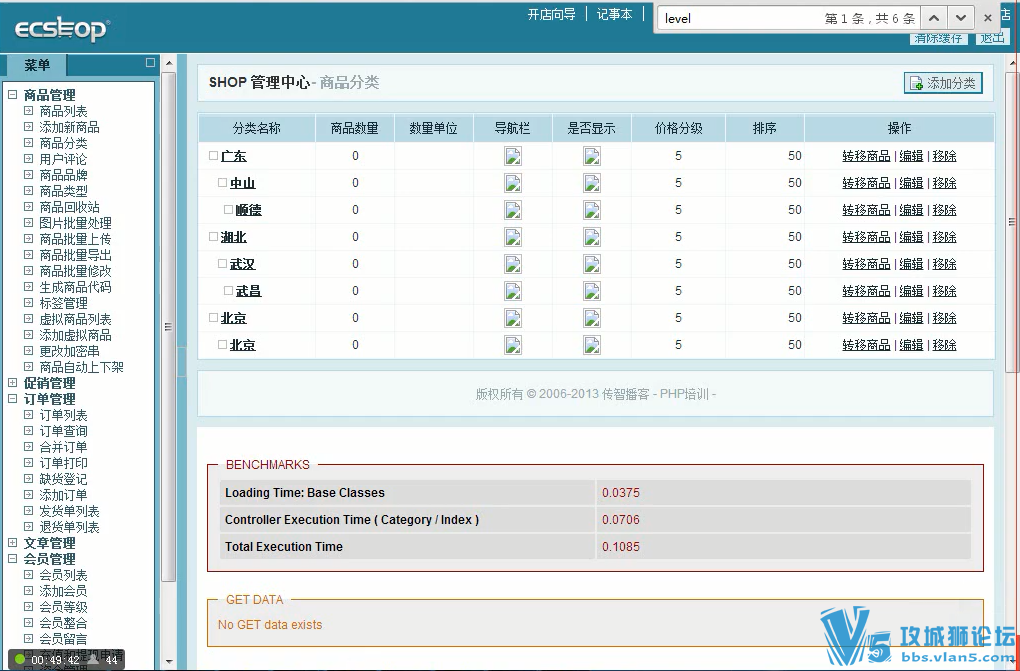Toggle display icon for 中山 row
This screenshot has width=1020, height=671.
(x=591, y=183)
